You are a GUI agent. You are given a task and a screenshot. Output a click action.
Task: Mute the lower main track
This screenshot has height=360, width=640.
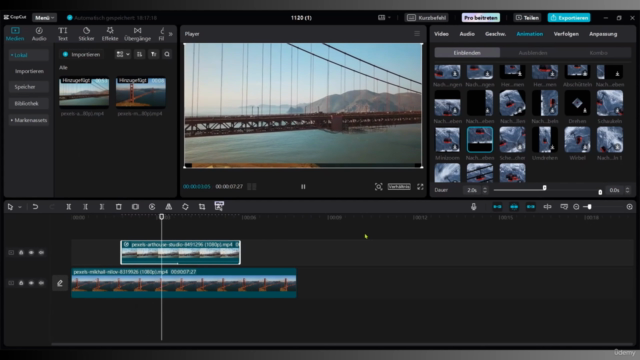pos(41,283)
